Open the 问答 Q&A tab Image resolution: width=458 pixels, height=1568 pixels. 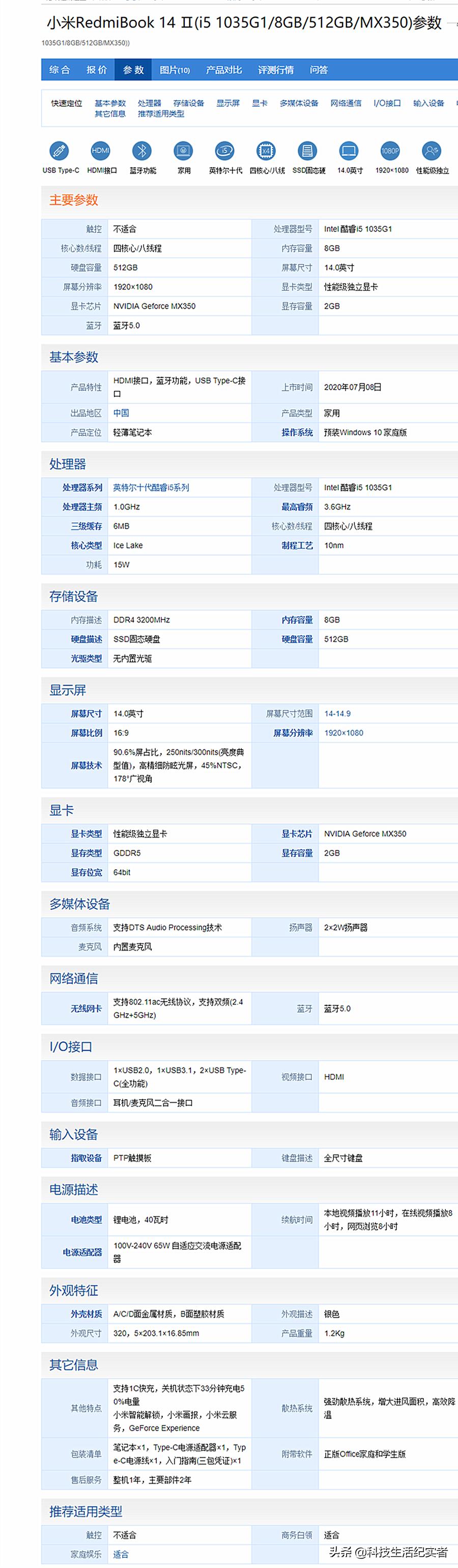(x=319, y=70)
